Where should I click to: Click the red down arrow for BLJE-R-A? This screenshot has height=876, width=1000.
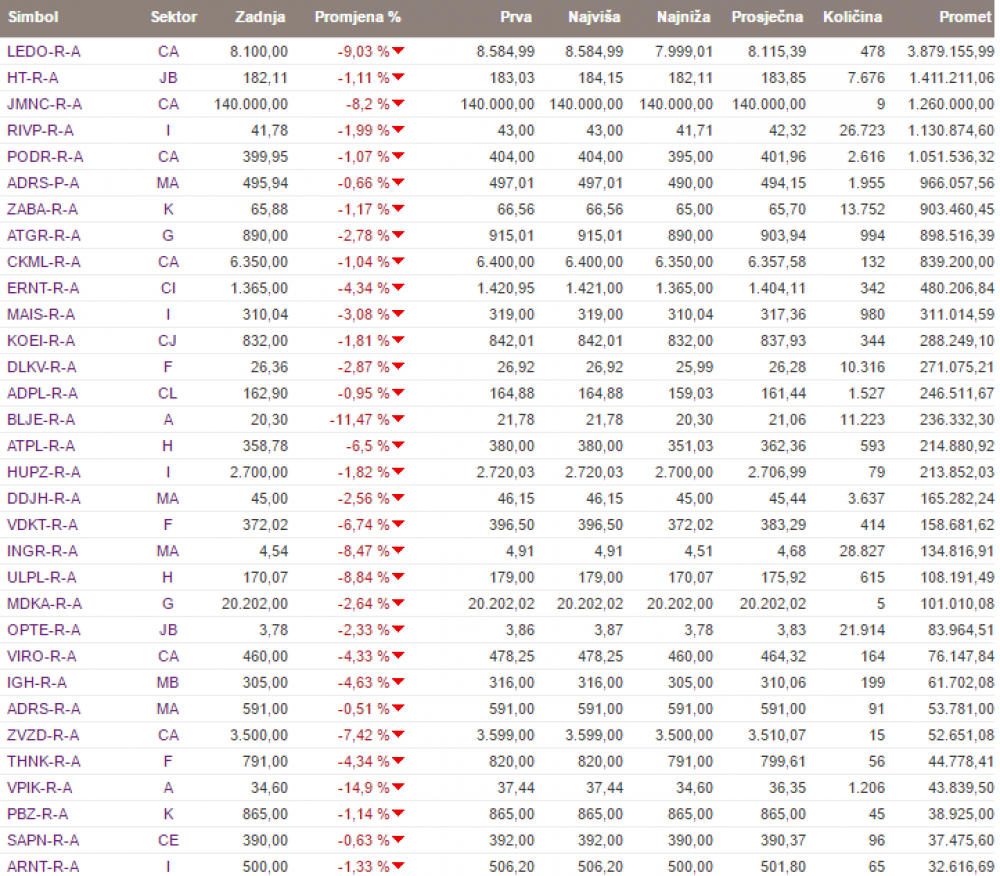399,419
